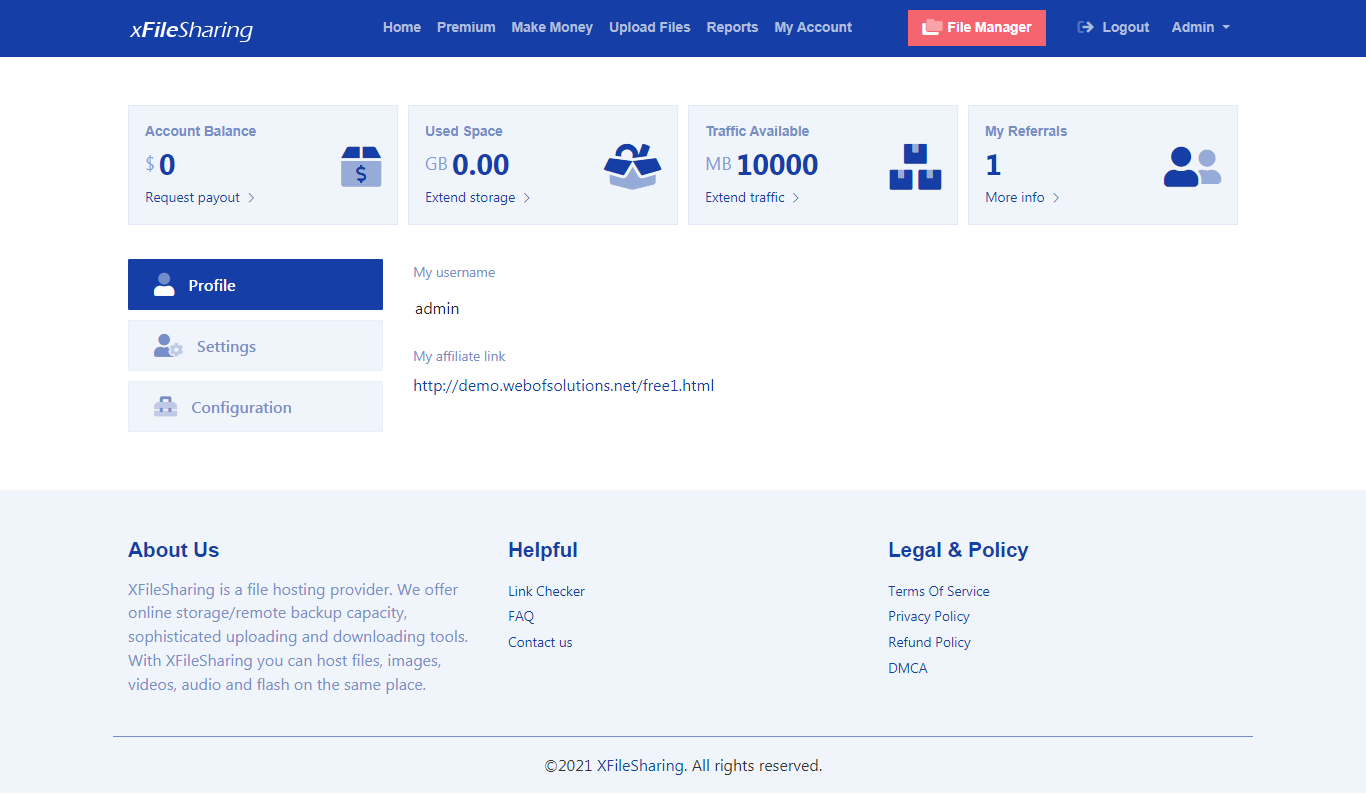Click the Traffic Available value 10000

pos(777,165)
